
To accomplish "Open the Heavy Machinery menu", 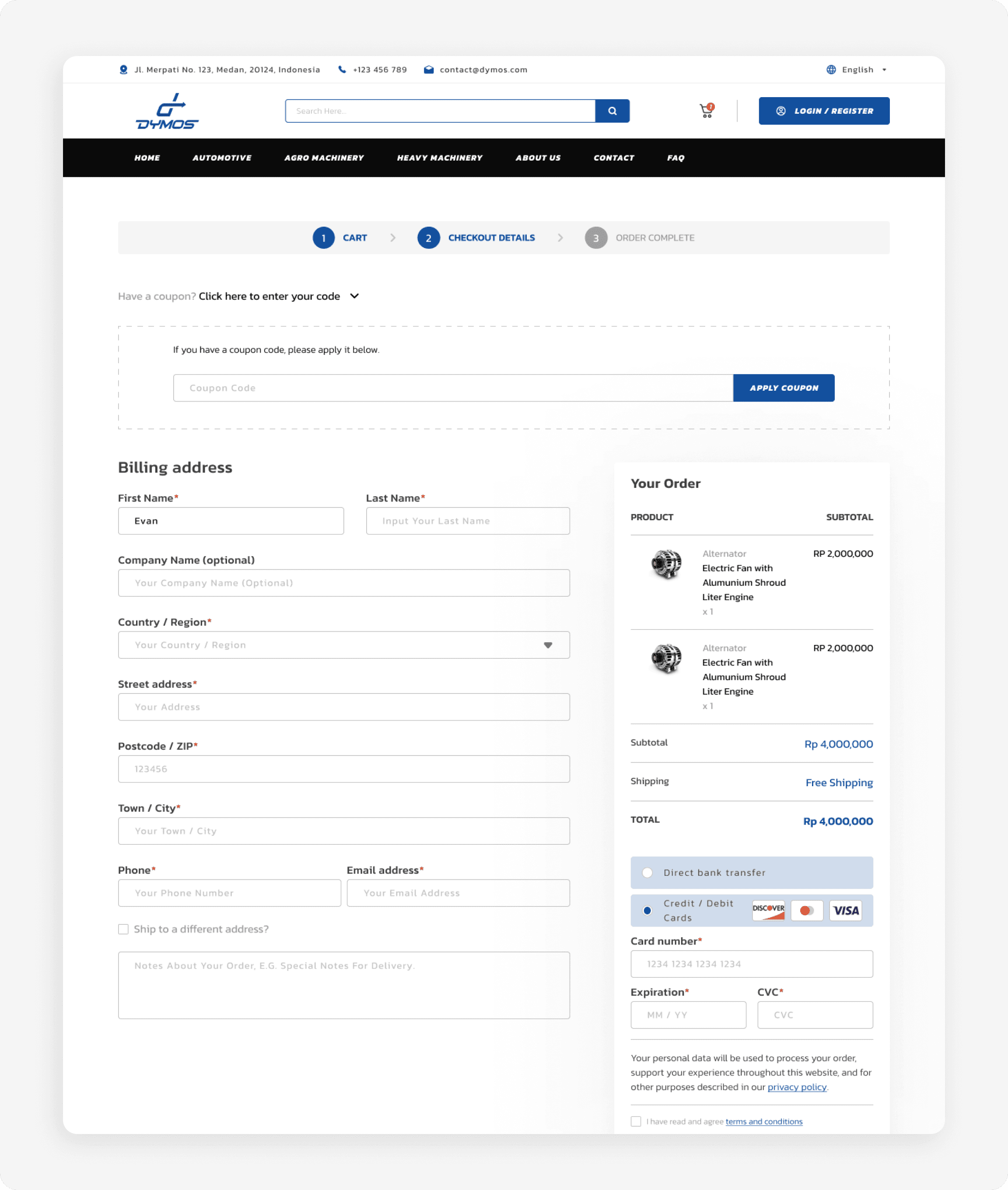I will pyautogui.click(x=439, y=157).
